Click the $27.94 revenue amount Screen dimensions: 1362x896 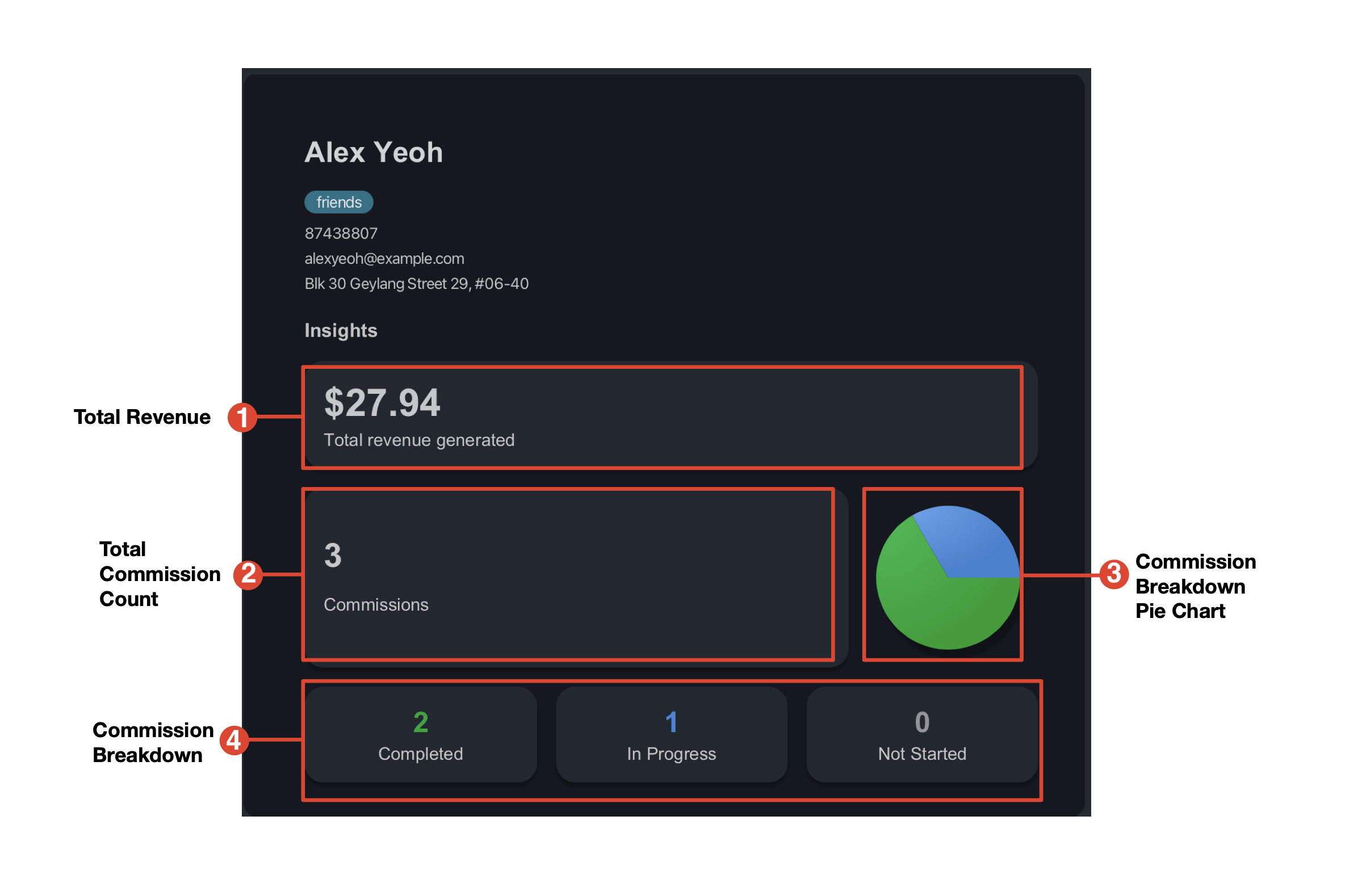click(382, 403)
